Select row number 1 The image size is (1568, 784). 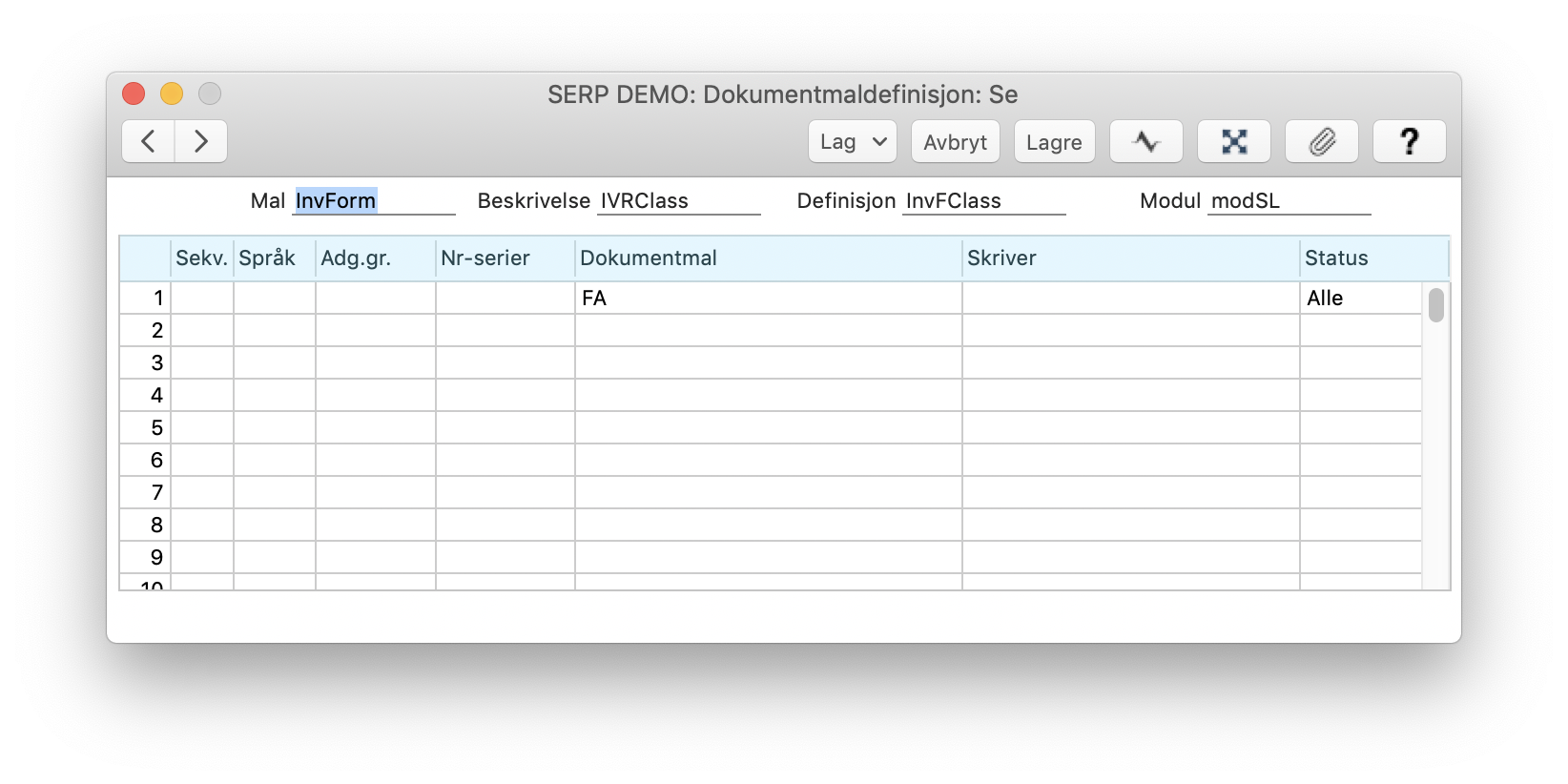pyautogui.click(x=146, y=298)
